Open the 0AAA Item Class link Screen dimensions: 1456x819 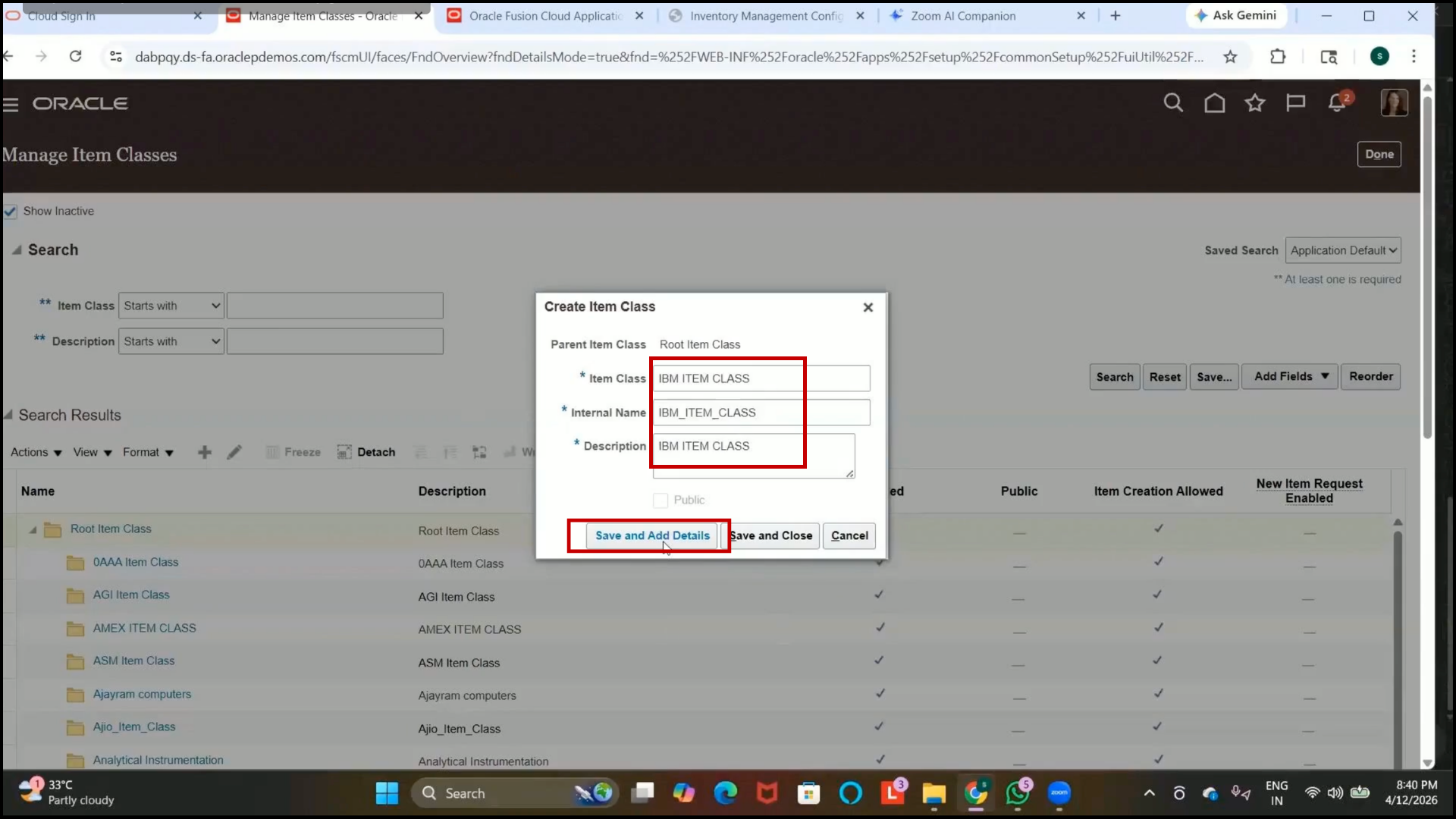tap(136, 562)
